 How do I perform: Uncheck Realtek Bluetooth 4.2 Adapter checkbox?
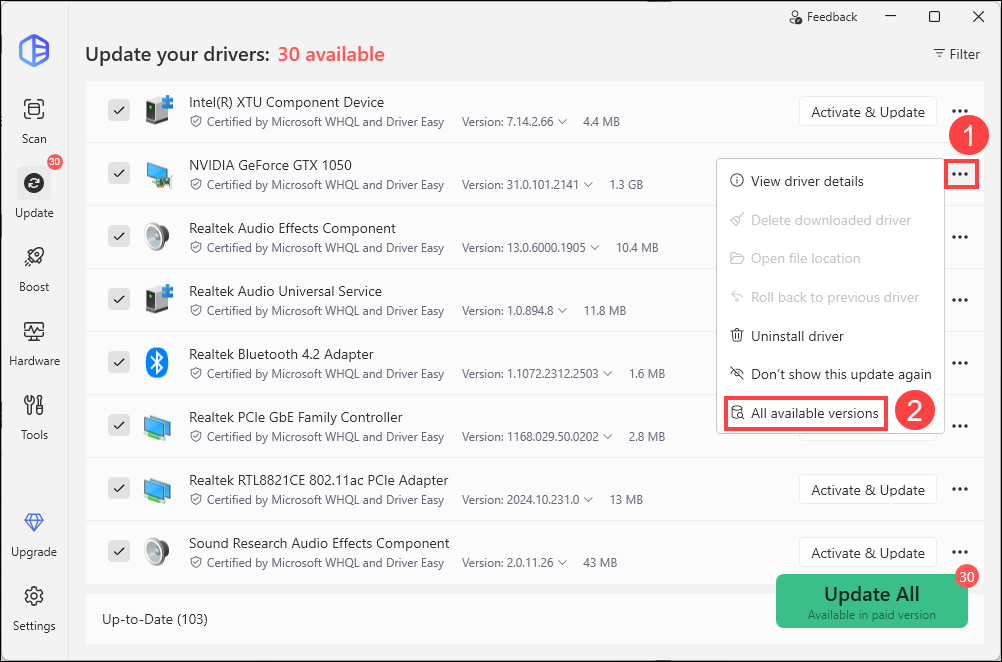119,362
